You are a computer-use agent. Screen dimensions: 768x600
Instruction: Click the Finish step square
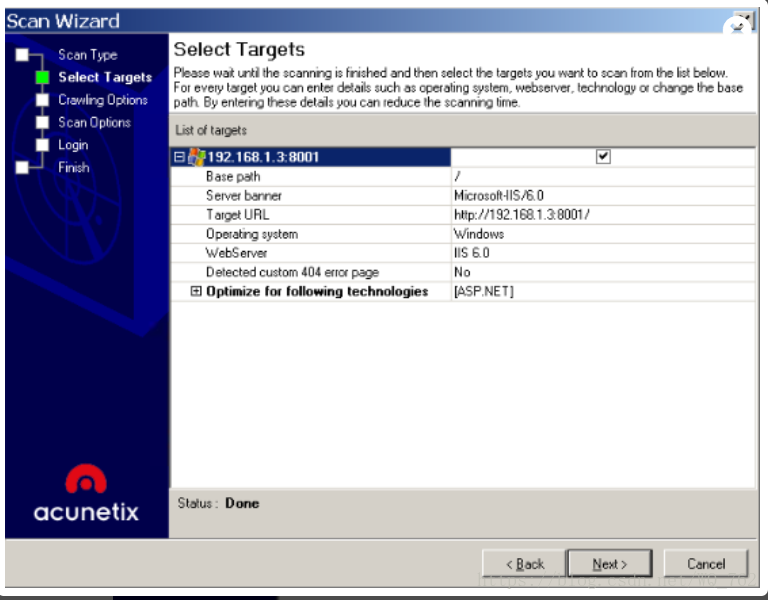(22, 168)
